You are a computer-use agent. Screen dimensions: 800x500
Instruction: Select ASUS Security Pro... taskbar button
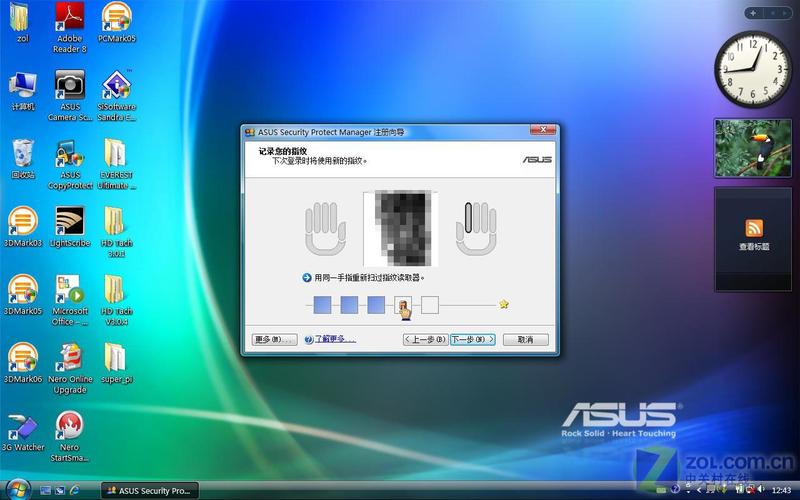tap(150, 491)
